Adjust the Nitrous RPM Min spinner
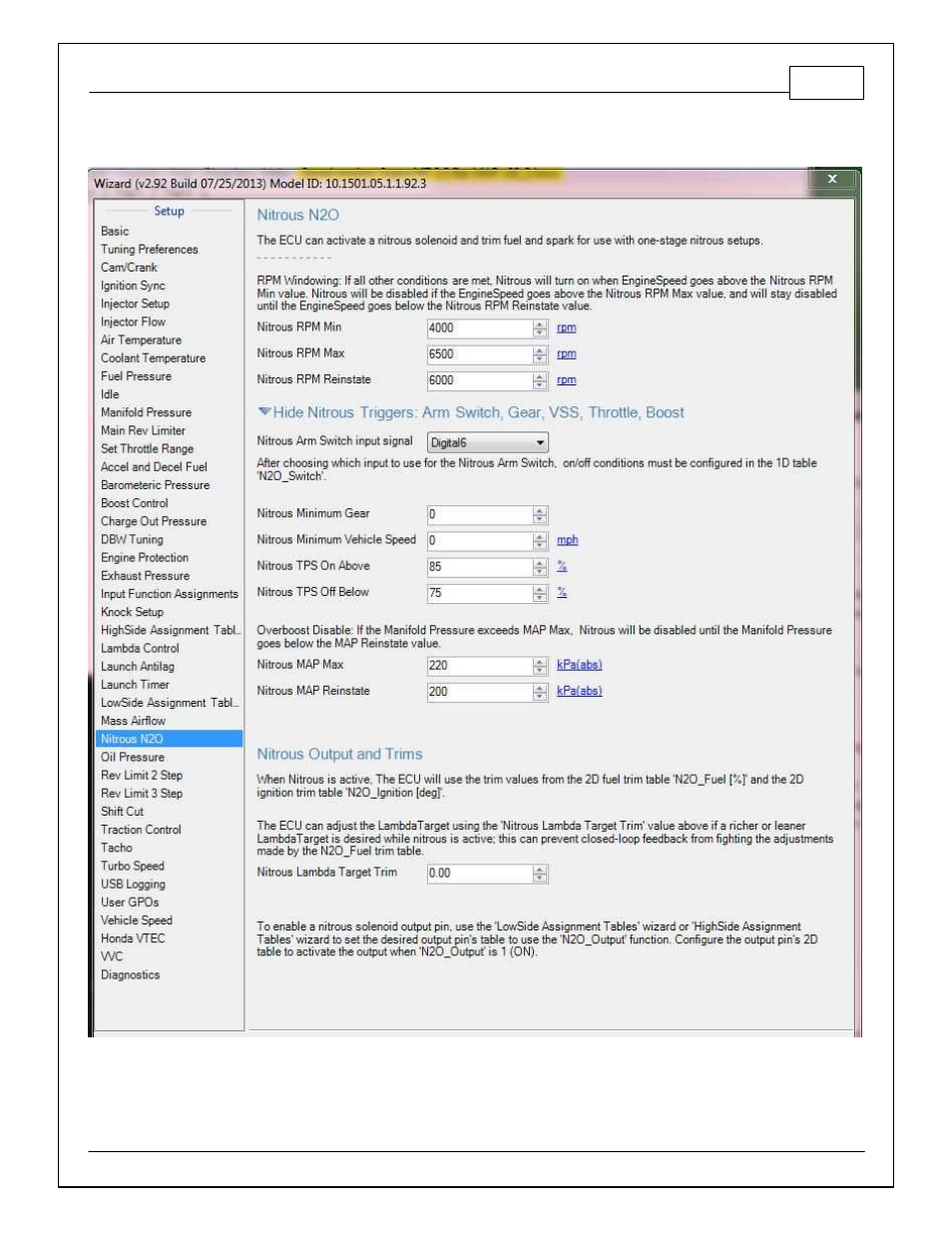The image size is (952, 1233). pyautogui.click(x=540, y=328)
